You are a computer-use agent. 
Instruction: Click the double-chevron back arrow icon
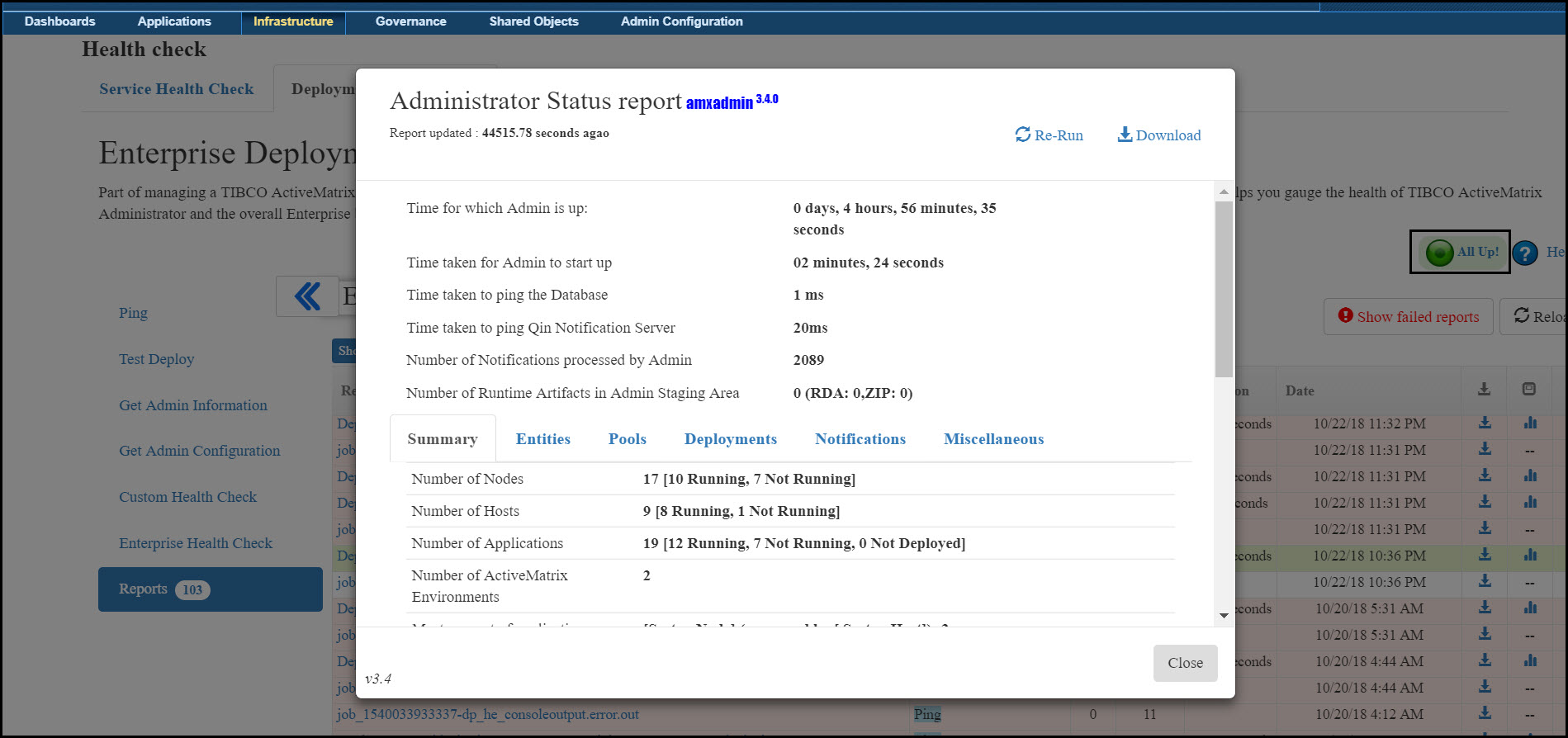point(307,296)
